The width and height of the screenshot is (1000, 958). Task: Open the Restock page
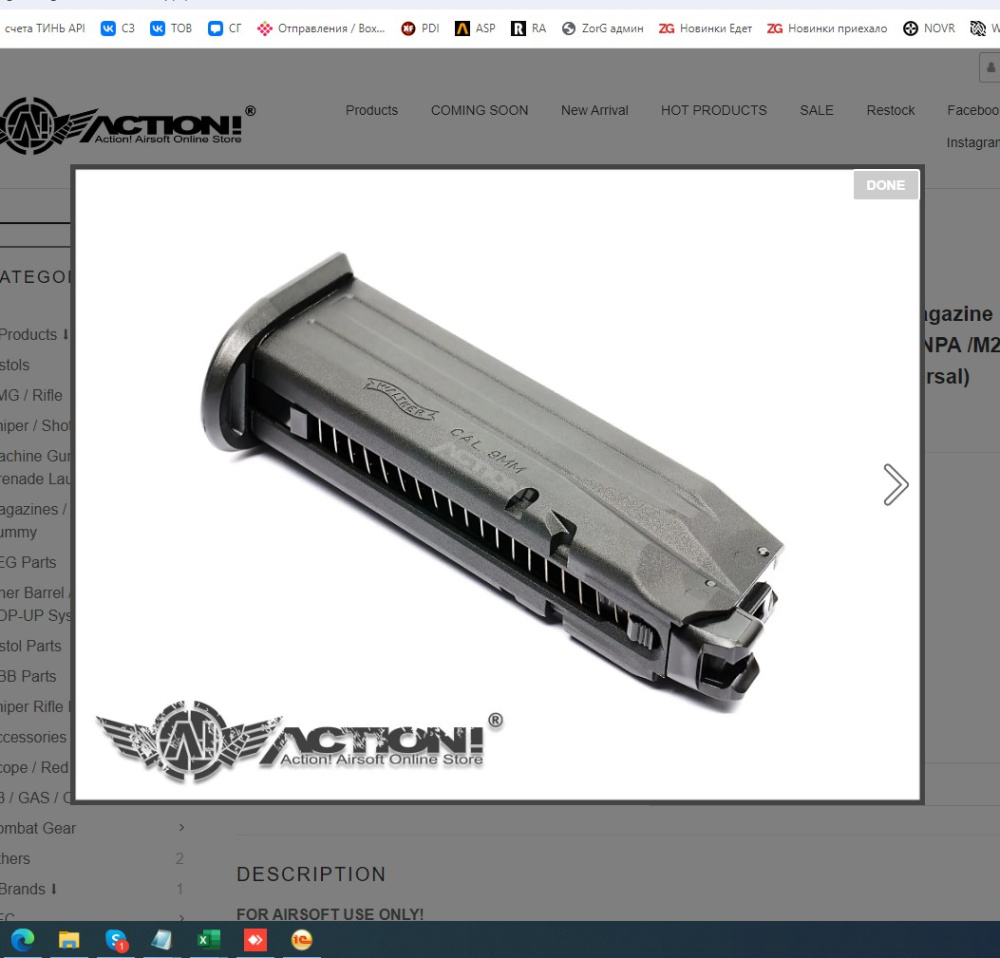click(x=890, y=110)
